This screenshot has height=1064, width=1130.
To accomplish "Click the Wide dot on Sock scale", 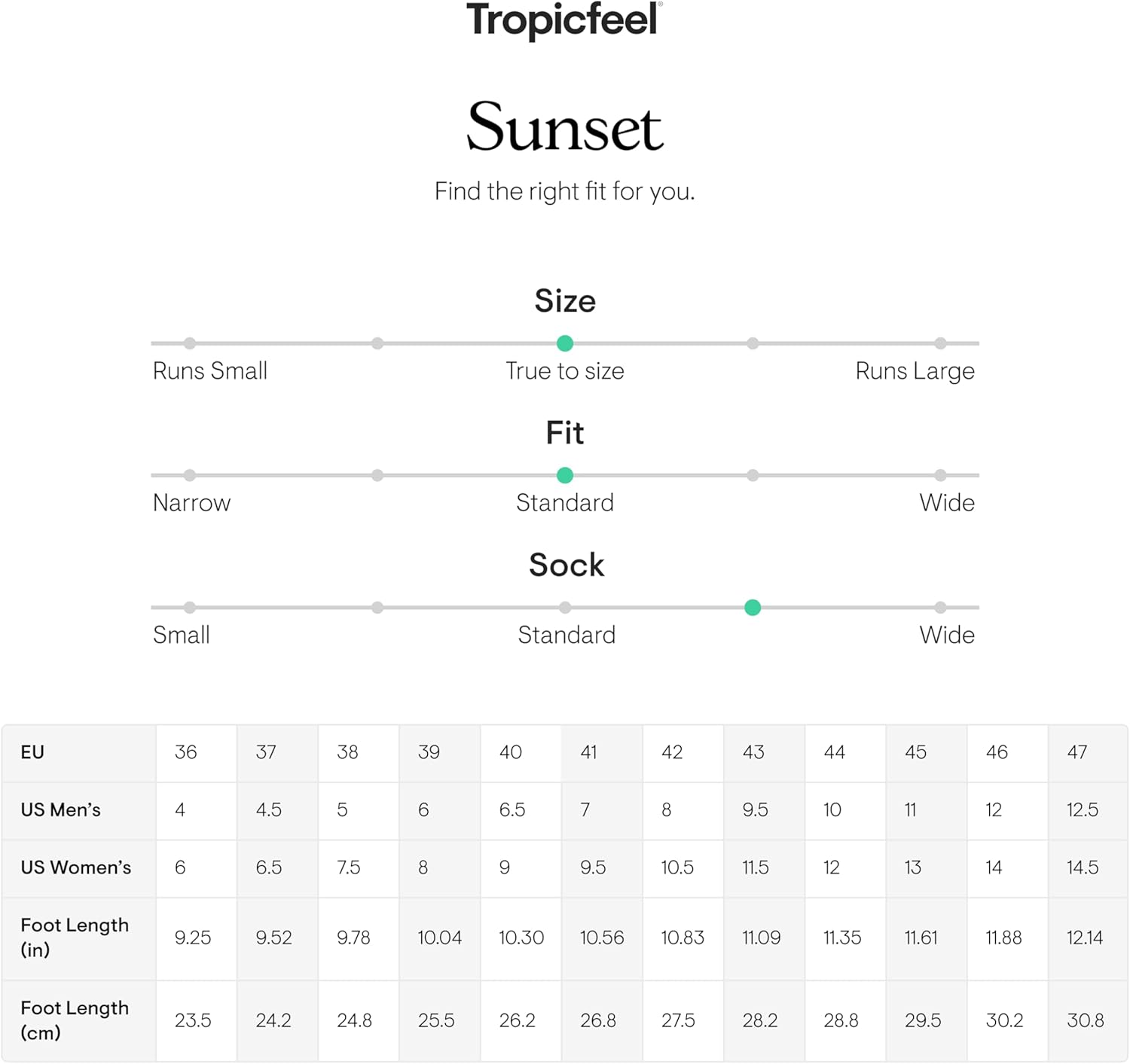I will coord(940,608).
